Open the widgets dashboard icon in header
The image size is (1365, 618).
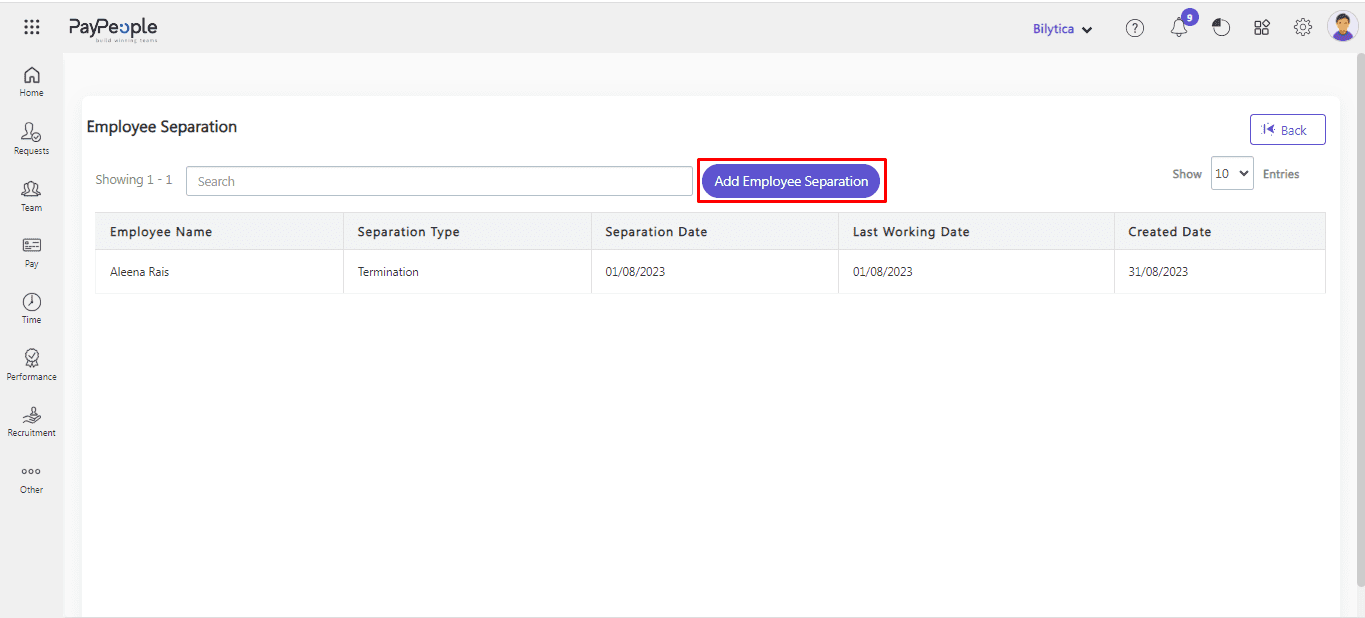[x=1262, y=28]
